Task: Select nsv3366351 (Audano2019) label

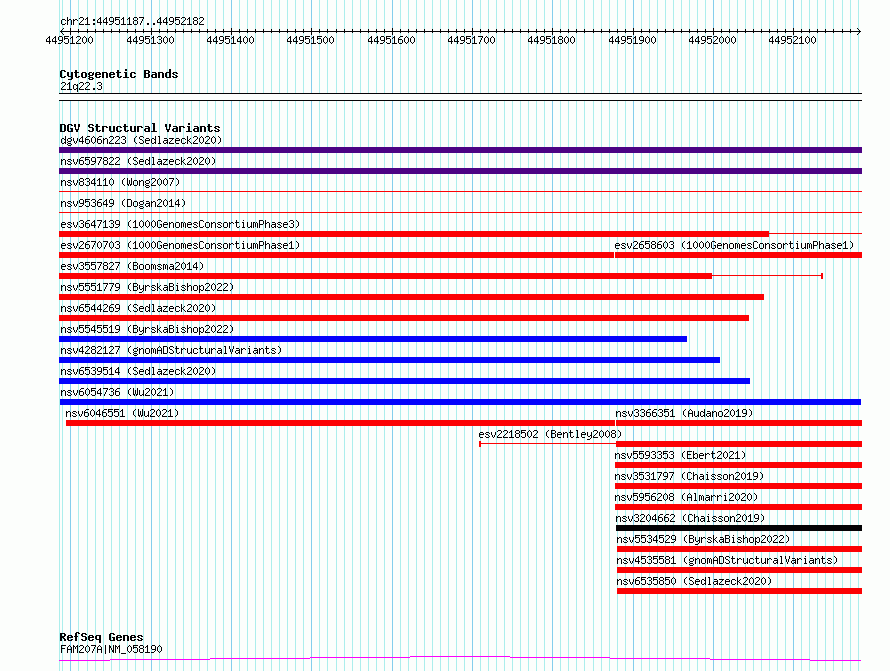Action: pyautogui.click(x=684, y=413)
